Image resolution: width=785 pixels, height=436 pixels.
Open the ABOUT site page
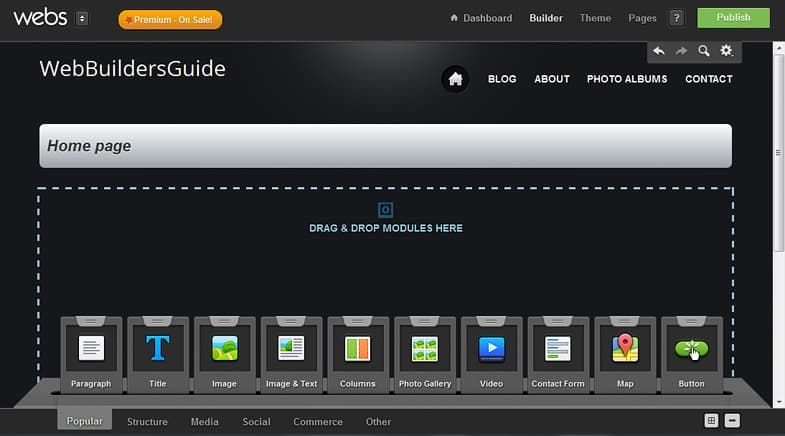coord(552,79)
